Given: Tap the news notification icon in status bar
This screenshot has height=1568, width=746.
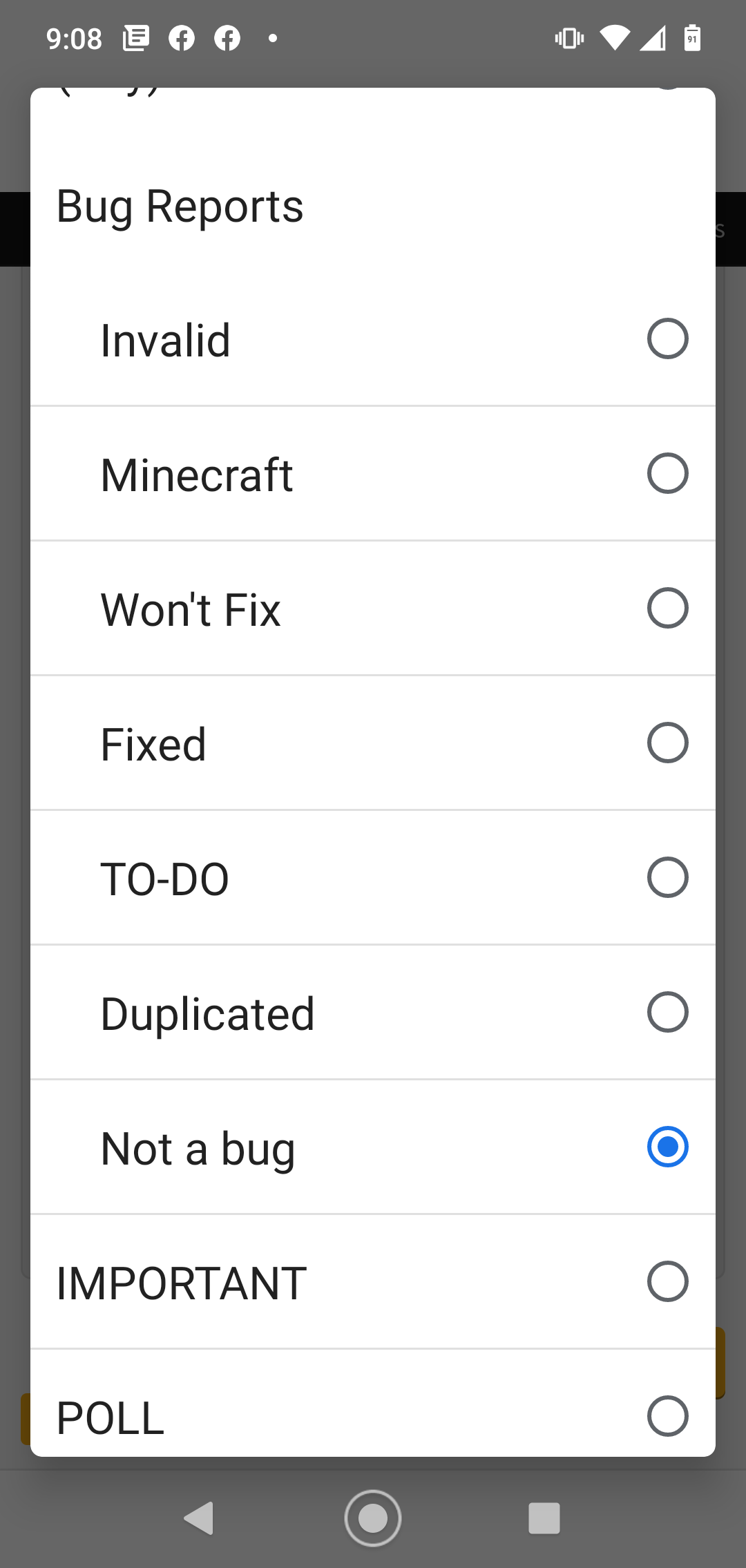Looking at the screenshot, I should [136, 38].
